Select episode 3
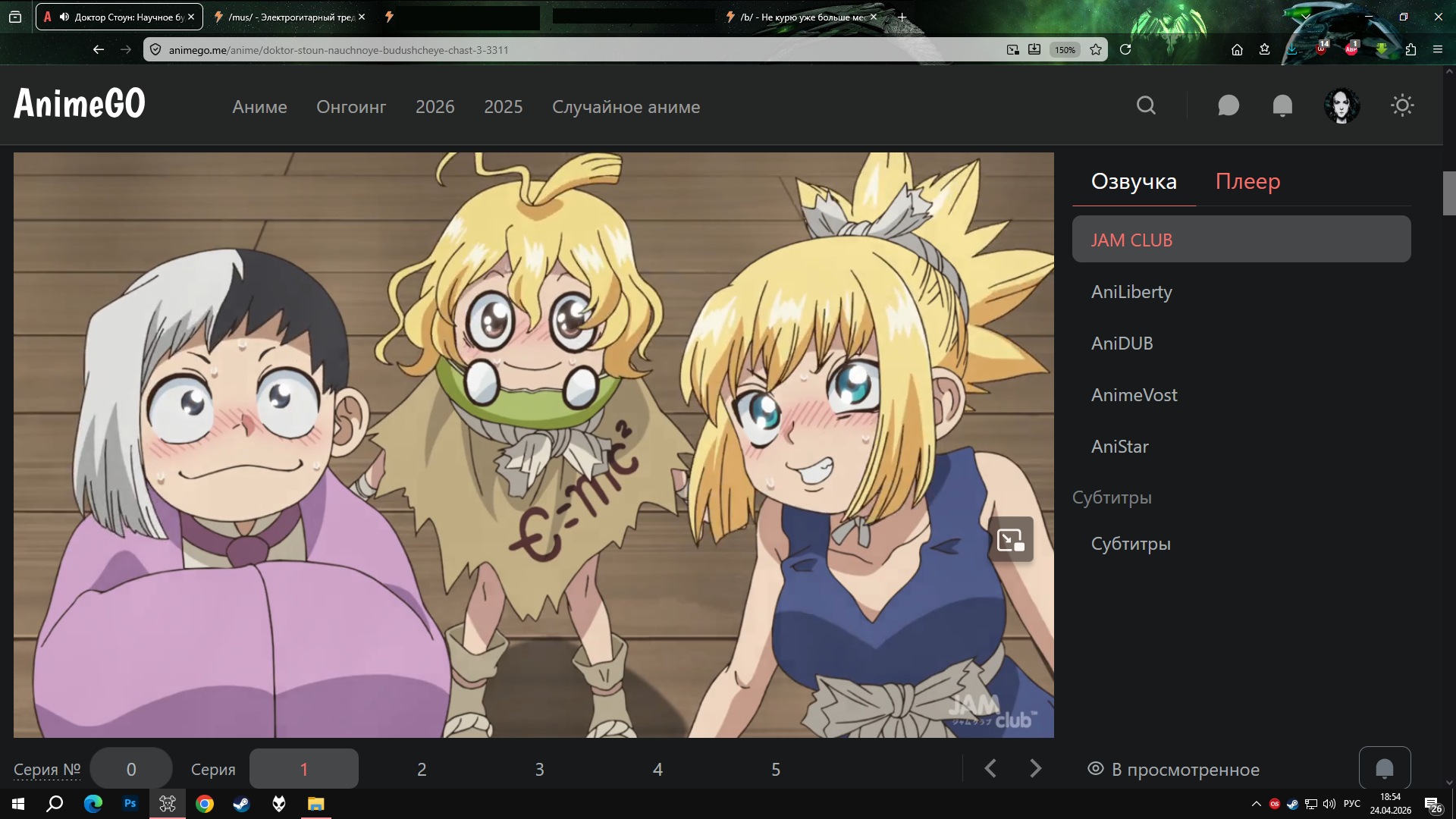 point(540,769)
